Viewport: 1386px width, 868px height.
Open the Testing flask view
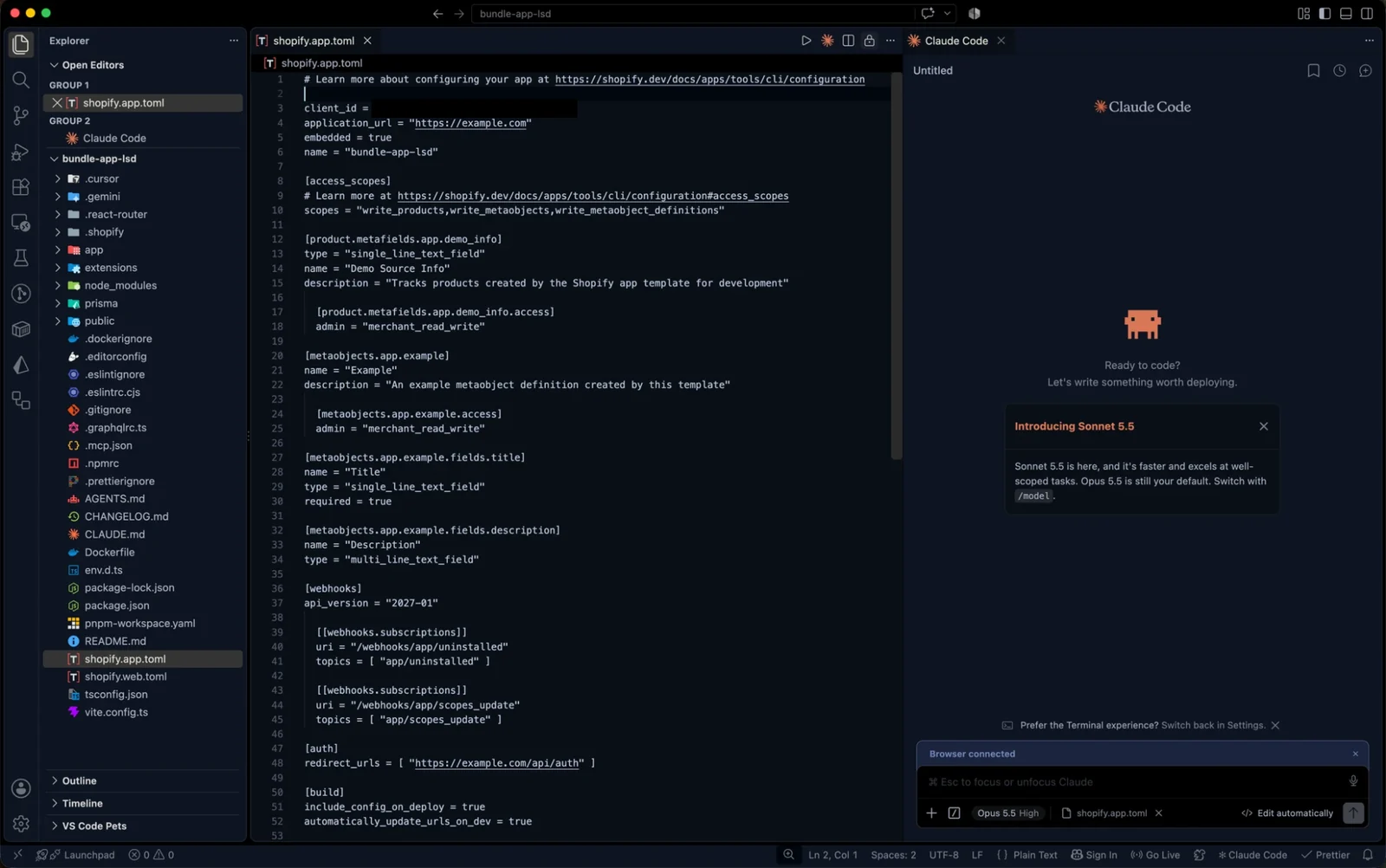(x=21, y=258)
